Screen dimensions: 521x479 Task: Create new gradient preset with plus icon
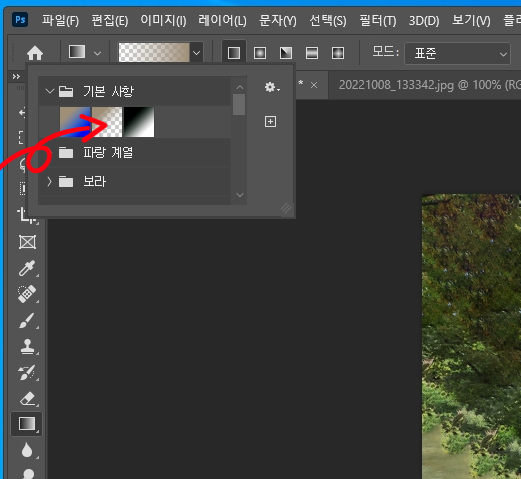pyautogui.click(x=270, y=122)
